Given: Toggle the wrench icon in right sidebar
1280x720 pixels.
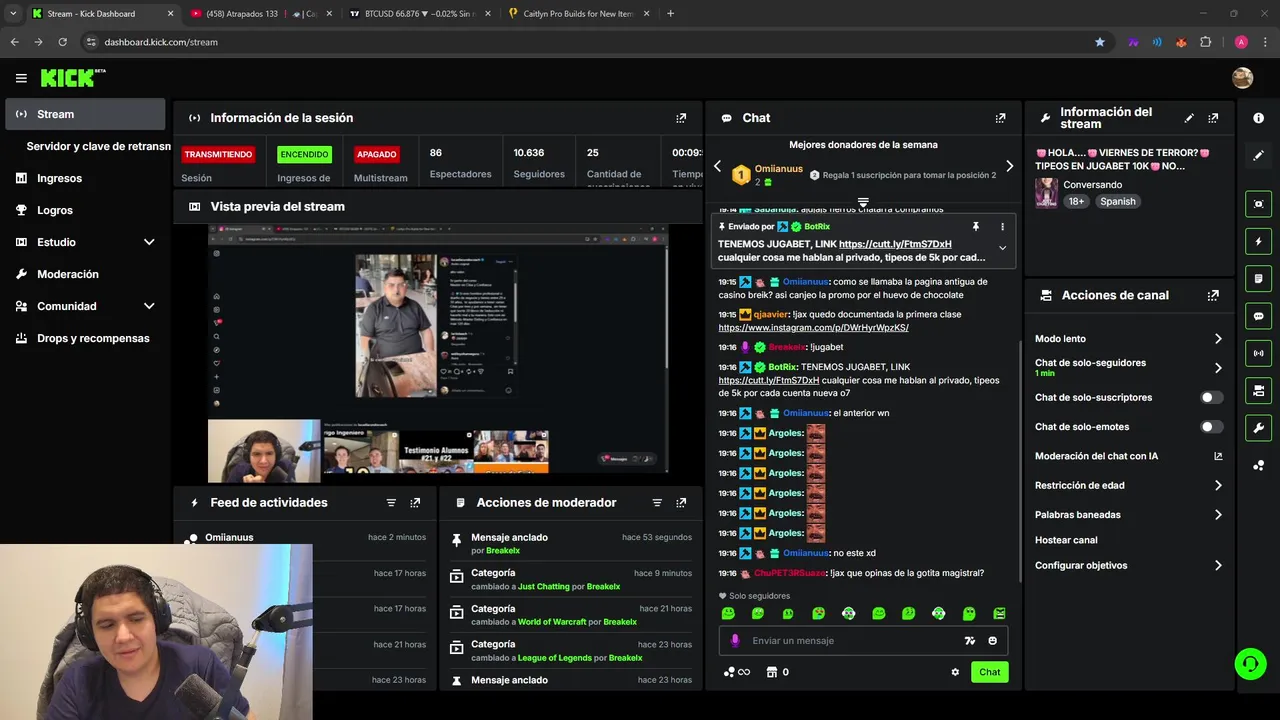Looking at the screenshot, I should pos(1258,428).
